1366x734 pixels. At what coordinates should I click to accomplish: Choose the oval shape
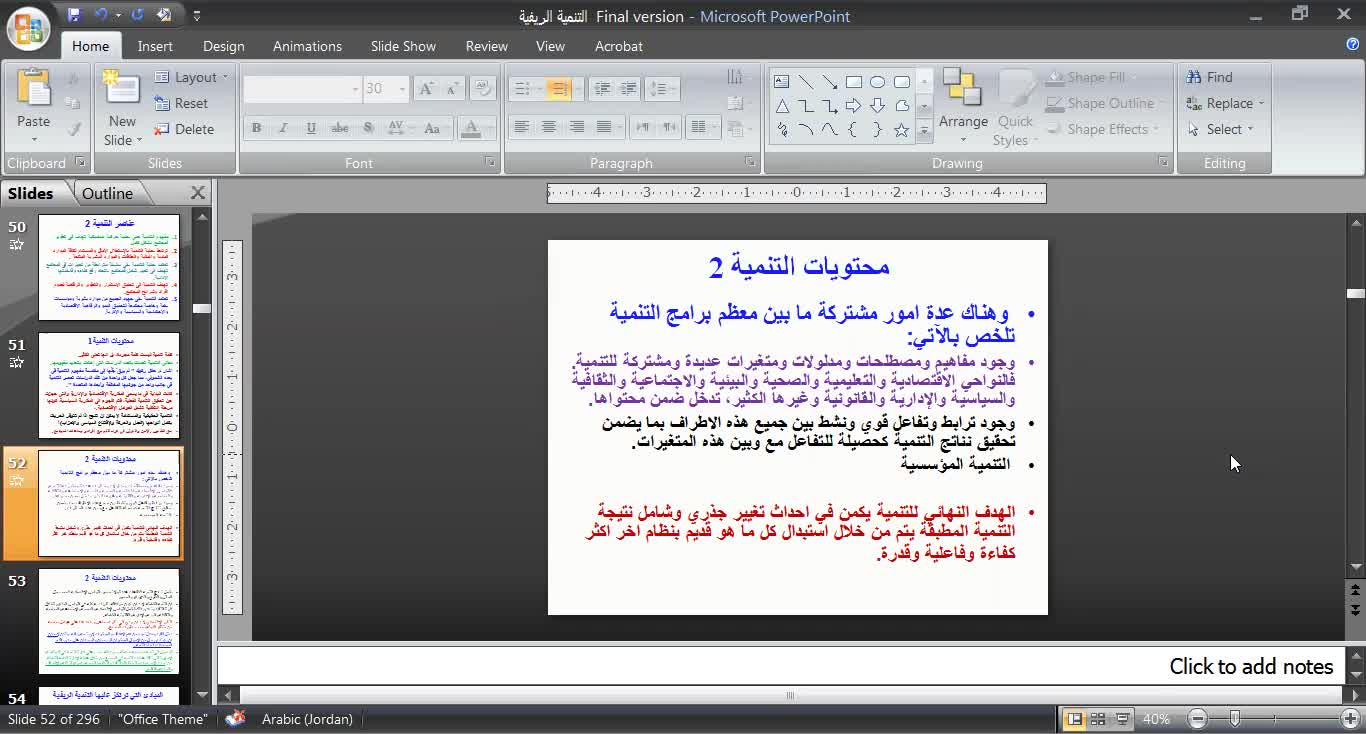click(877, 82)
